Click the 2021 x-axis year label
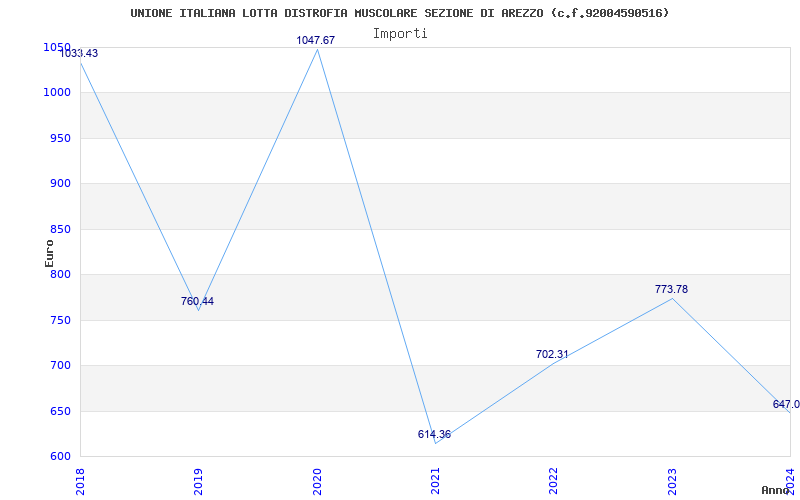Screen dimensions: 800x500 pyautogui.click(x=435, y=481)
